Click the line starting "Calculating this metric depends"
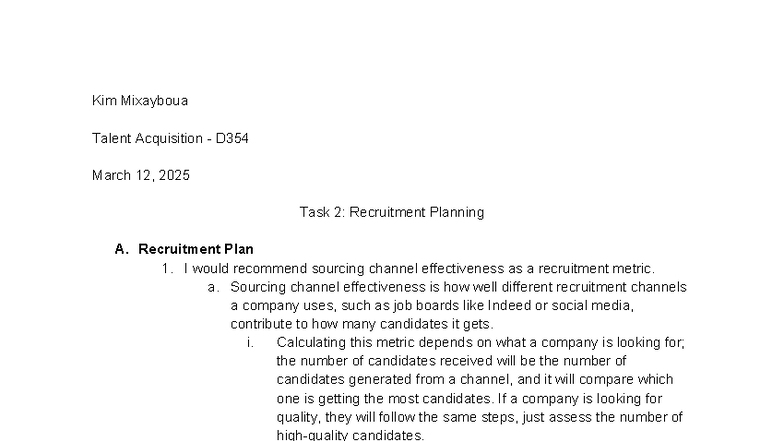Viewport: 784px width, 441px height. tap(480, 342)
